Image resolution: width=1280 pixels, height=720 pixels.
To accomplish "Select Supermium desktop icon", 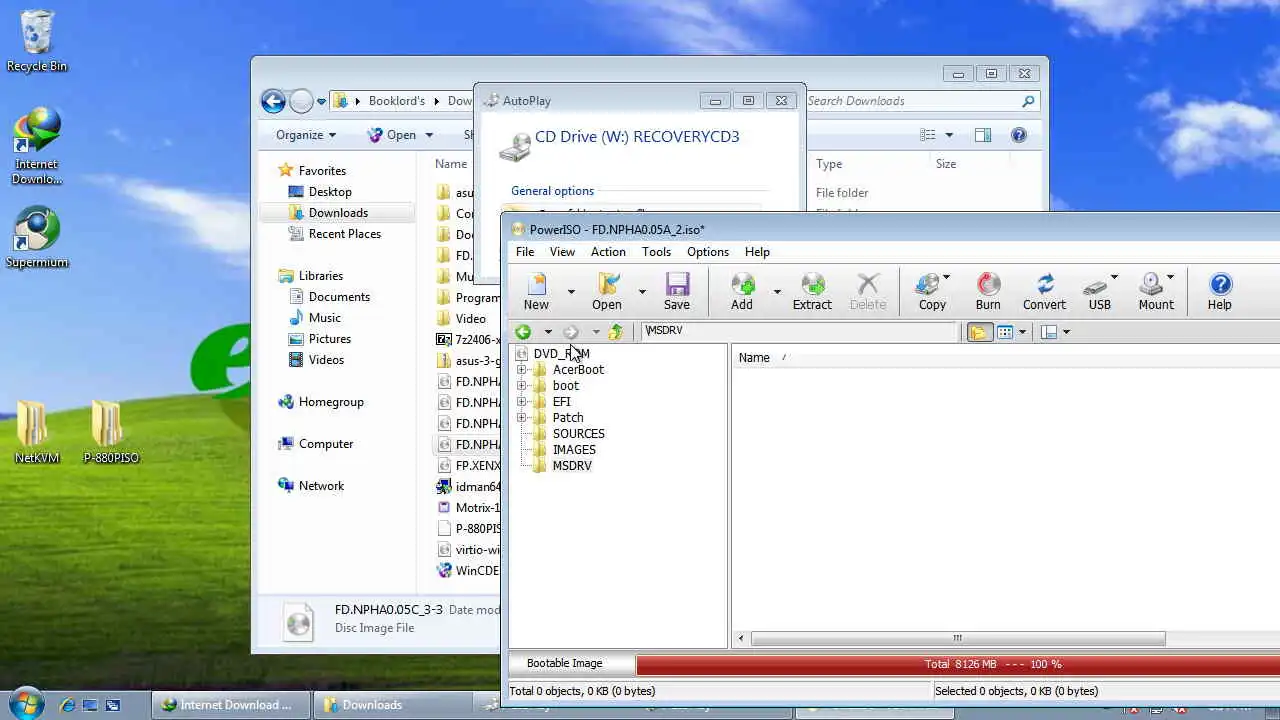I will coord(37,237).
